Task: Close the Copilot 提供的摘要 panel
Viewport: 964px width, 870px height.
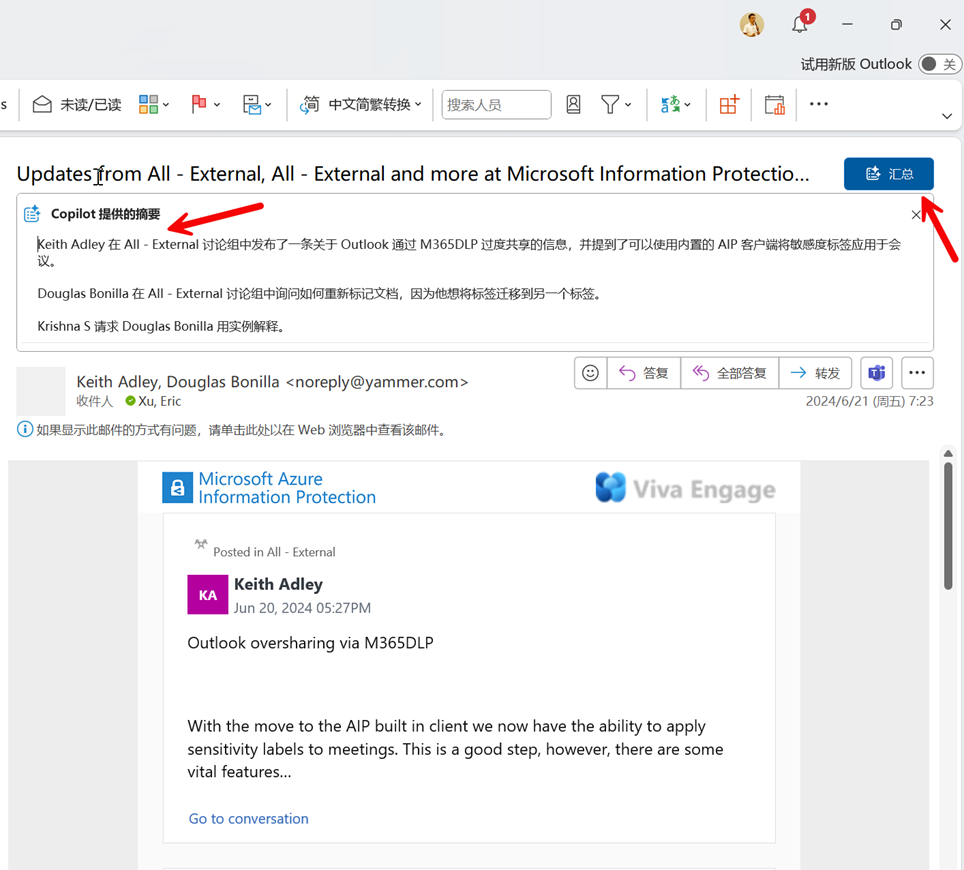Action: click(x=915, y=215)
